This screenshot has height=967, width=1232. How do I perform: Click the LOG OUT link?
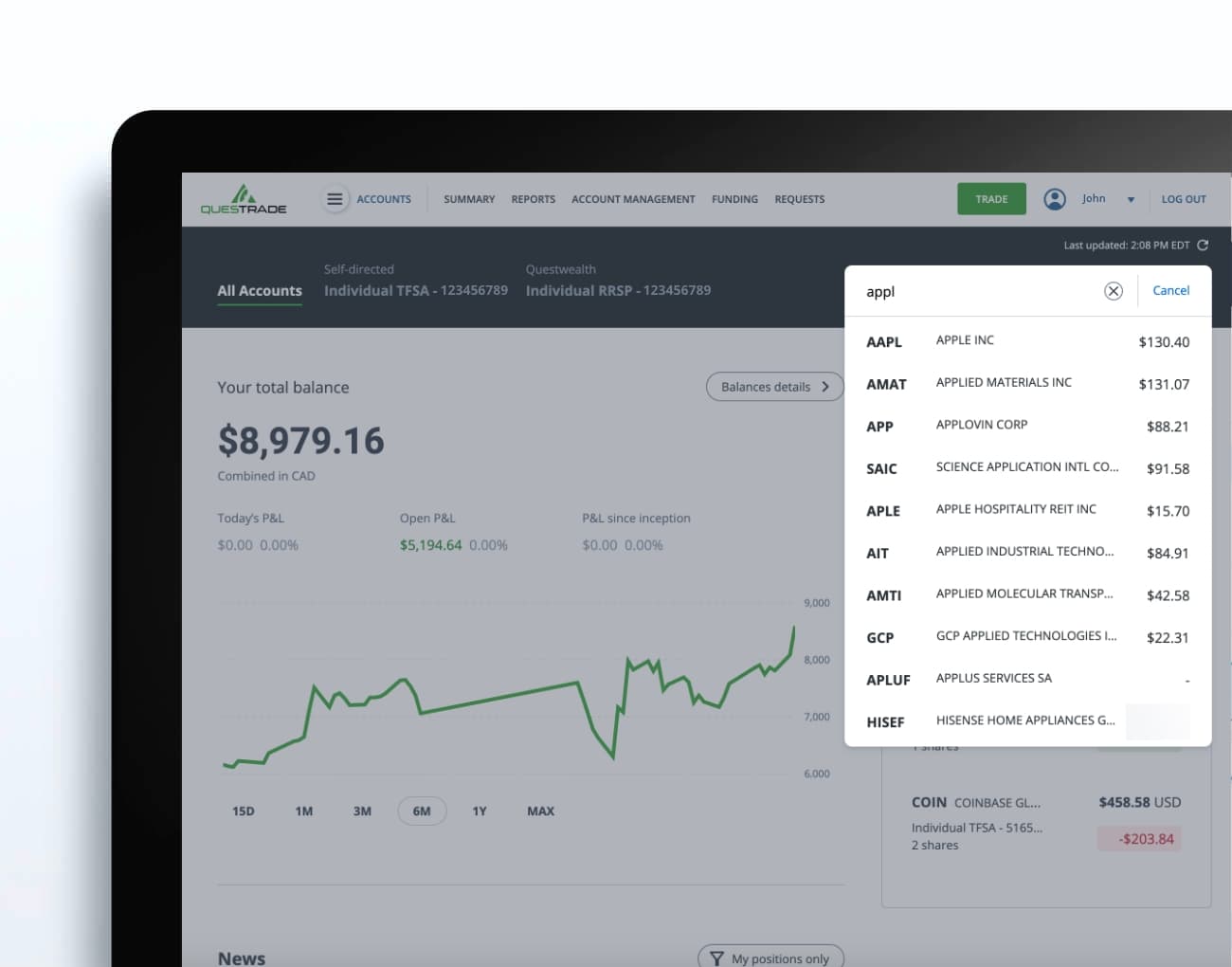click(1184, 199)
